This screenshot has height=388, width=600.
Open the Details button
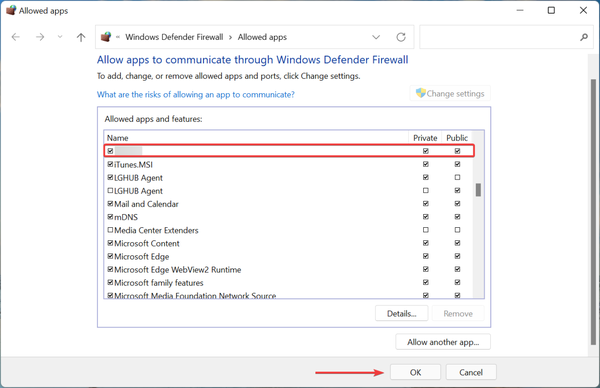(401, 314)
